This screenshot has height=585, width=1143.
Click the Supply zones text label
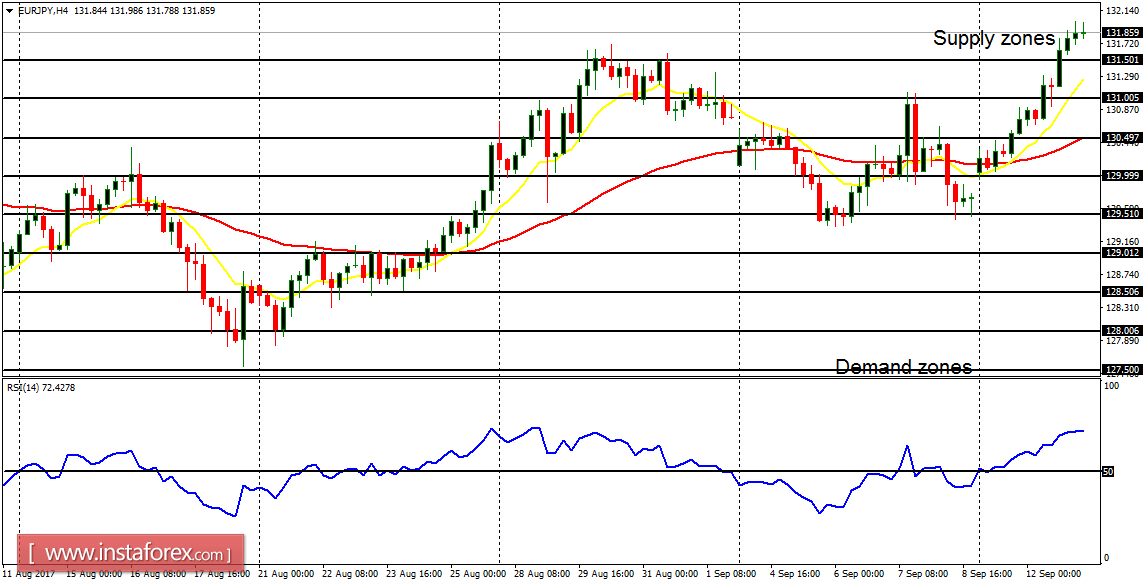(994, 40)
